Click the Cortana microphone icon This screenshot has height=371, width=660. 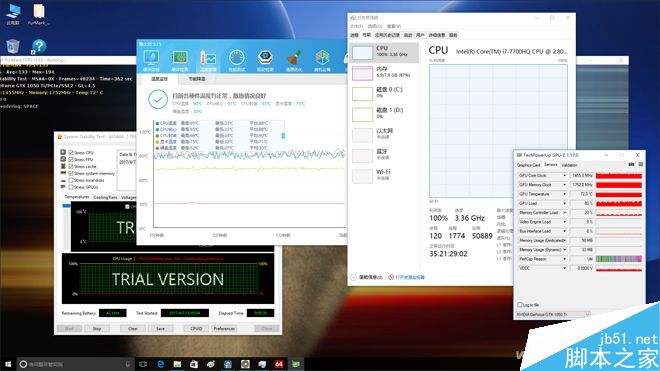pyautogui.click(x=128, y=364)
